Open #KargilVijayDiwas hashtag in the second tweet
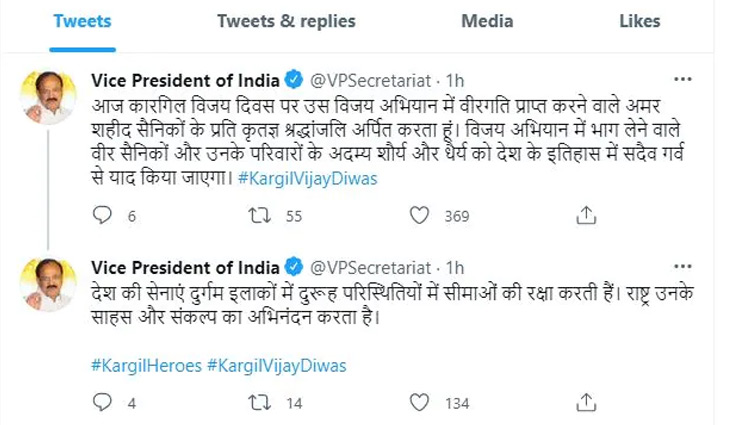Image resolution: width=740 pixels, height=425 pixels. coord(276,365)
